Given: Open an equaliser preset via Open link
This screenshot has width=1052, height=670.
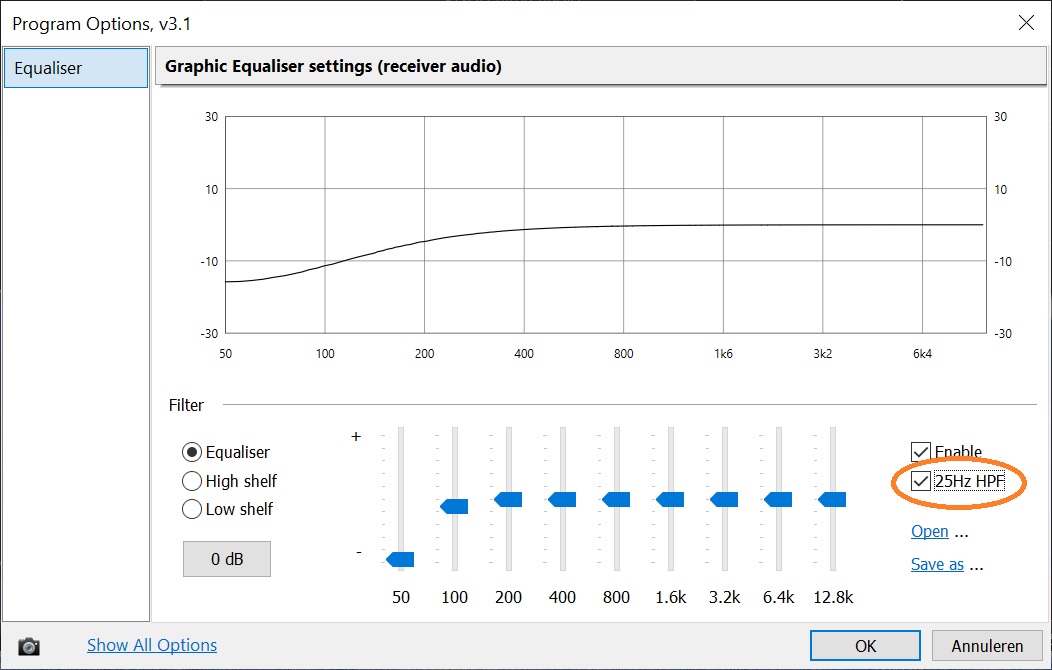Looking at the screenshot, I should pyautogui.click(x=929, y=531).
